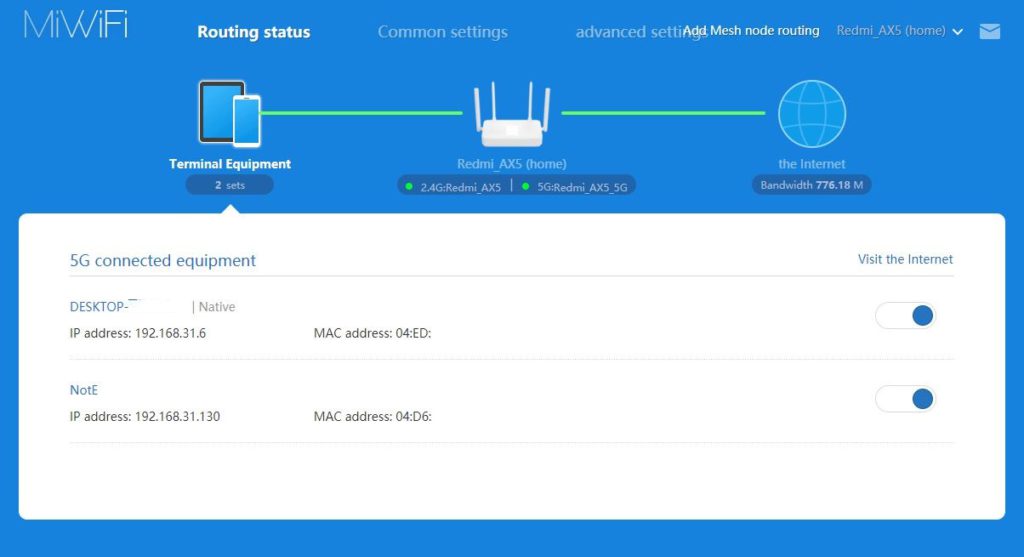Open the Routing status tab
The image size is (1024, 557).
[x=253, y=32]
